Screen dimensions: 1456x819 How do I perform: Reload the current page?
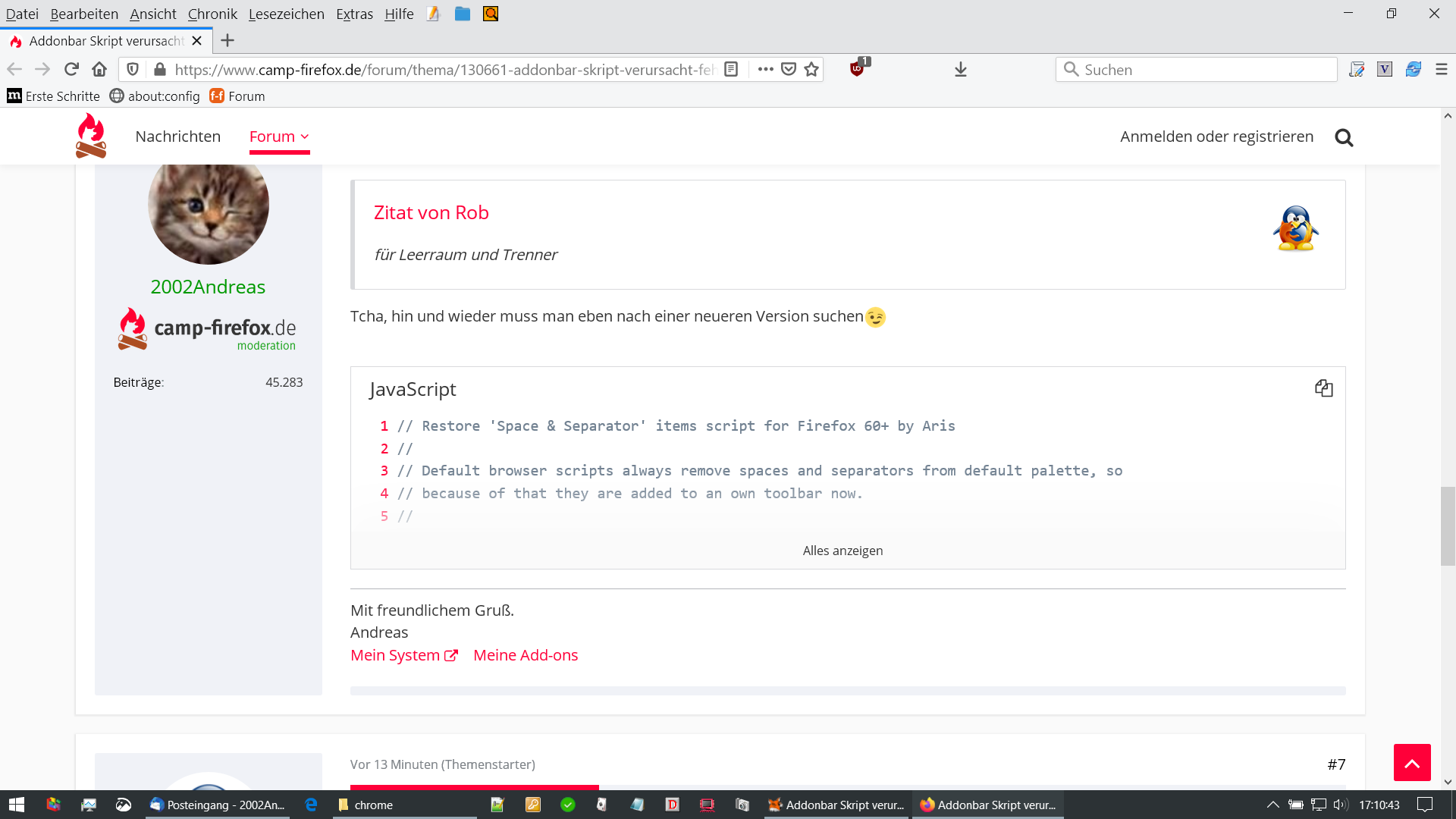[x=71, y=70]
